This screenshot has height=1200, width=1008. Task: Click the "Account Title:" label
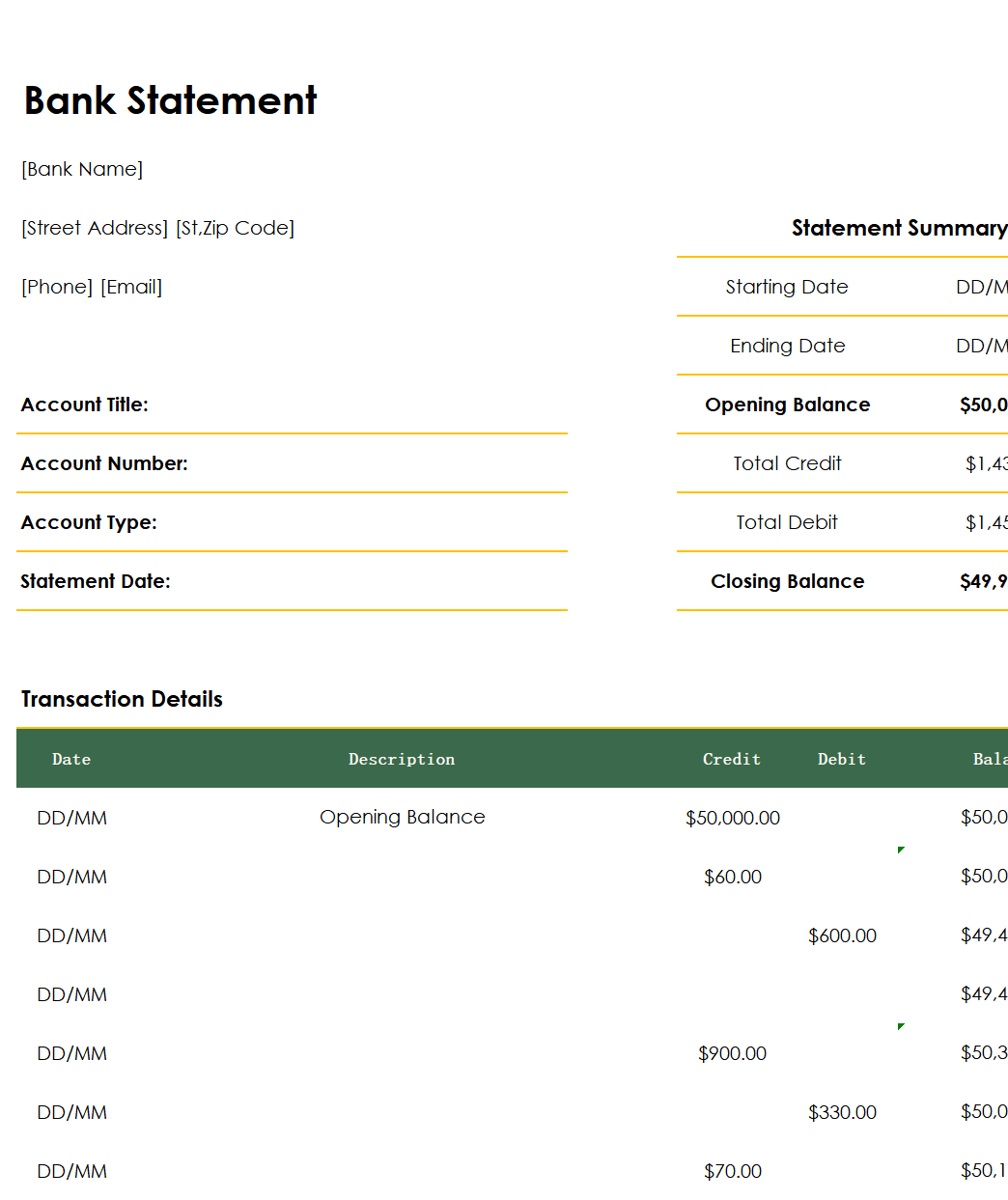[x=85, y=405]
